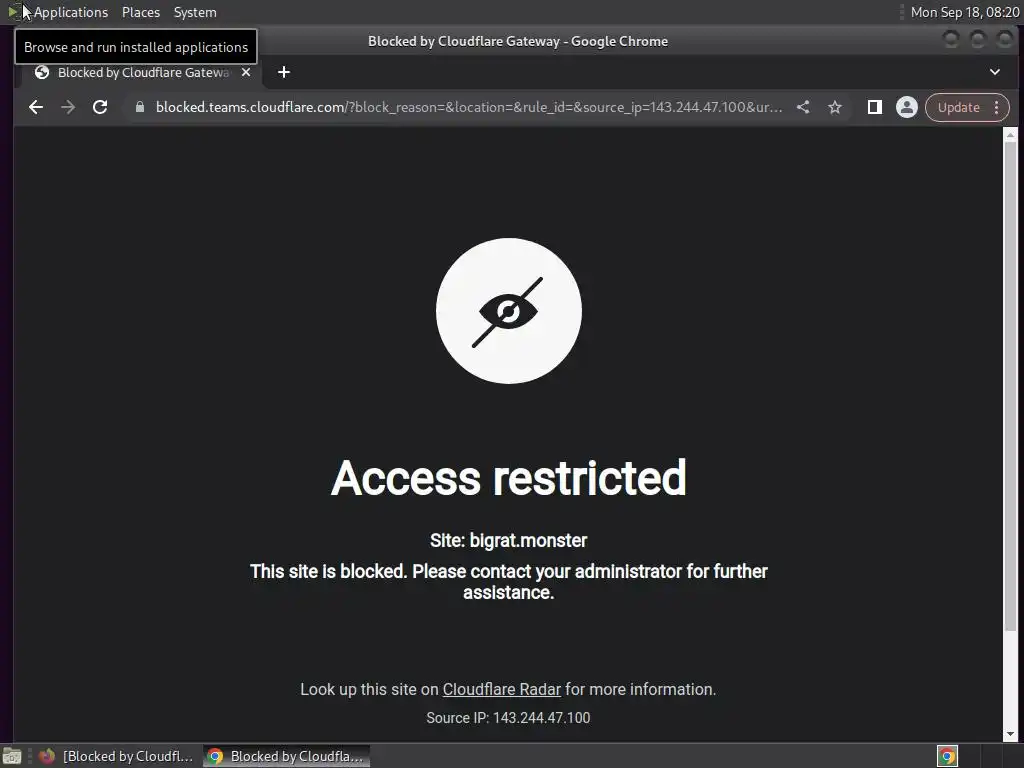The height and width of the screenshot is (768, 1024).
Task: Open the System menu
Action: 195,12
